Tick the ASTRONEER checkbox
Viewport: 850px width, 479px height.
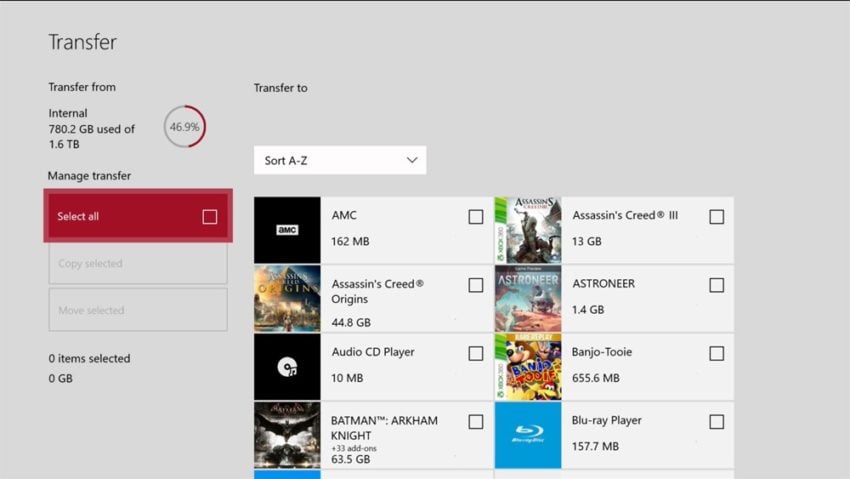716,285
